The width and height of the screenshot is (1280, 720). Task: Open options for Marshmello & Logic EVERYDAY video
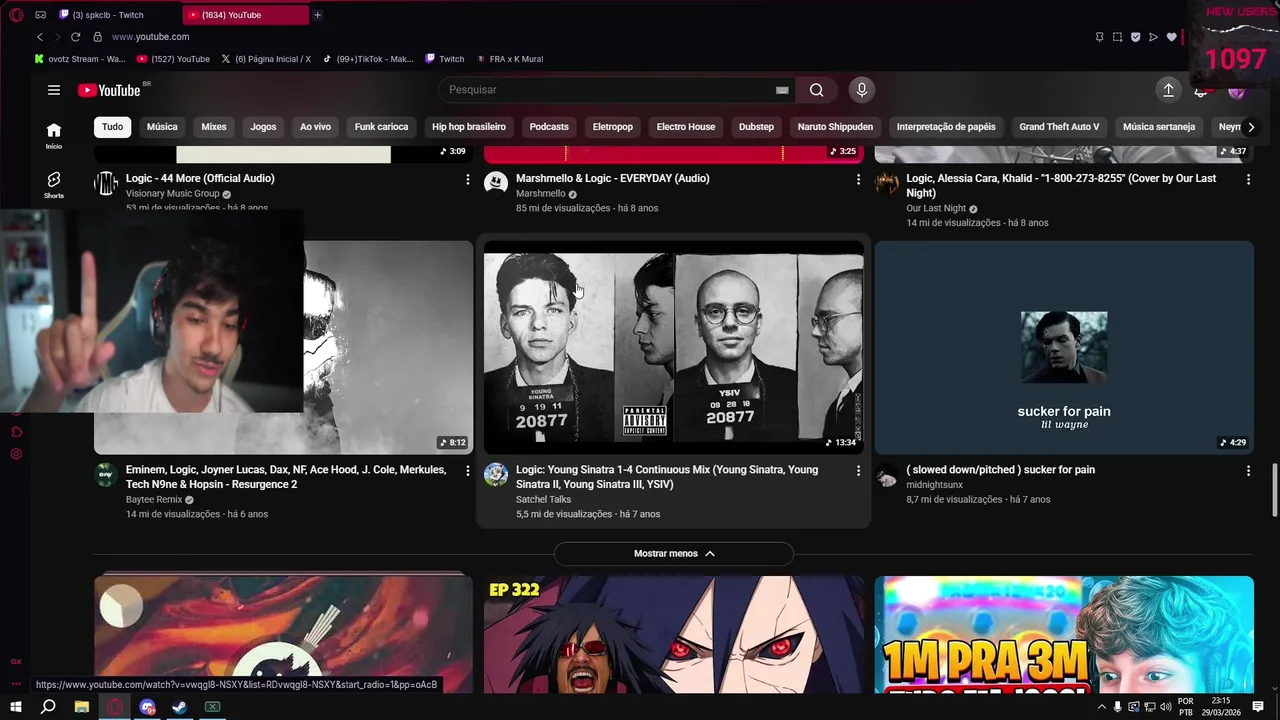(857, 179)
